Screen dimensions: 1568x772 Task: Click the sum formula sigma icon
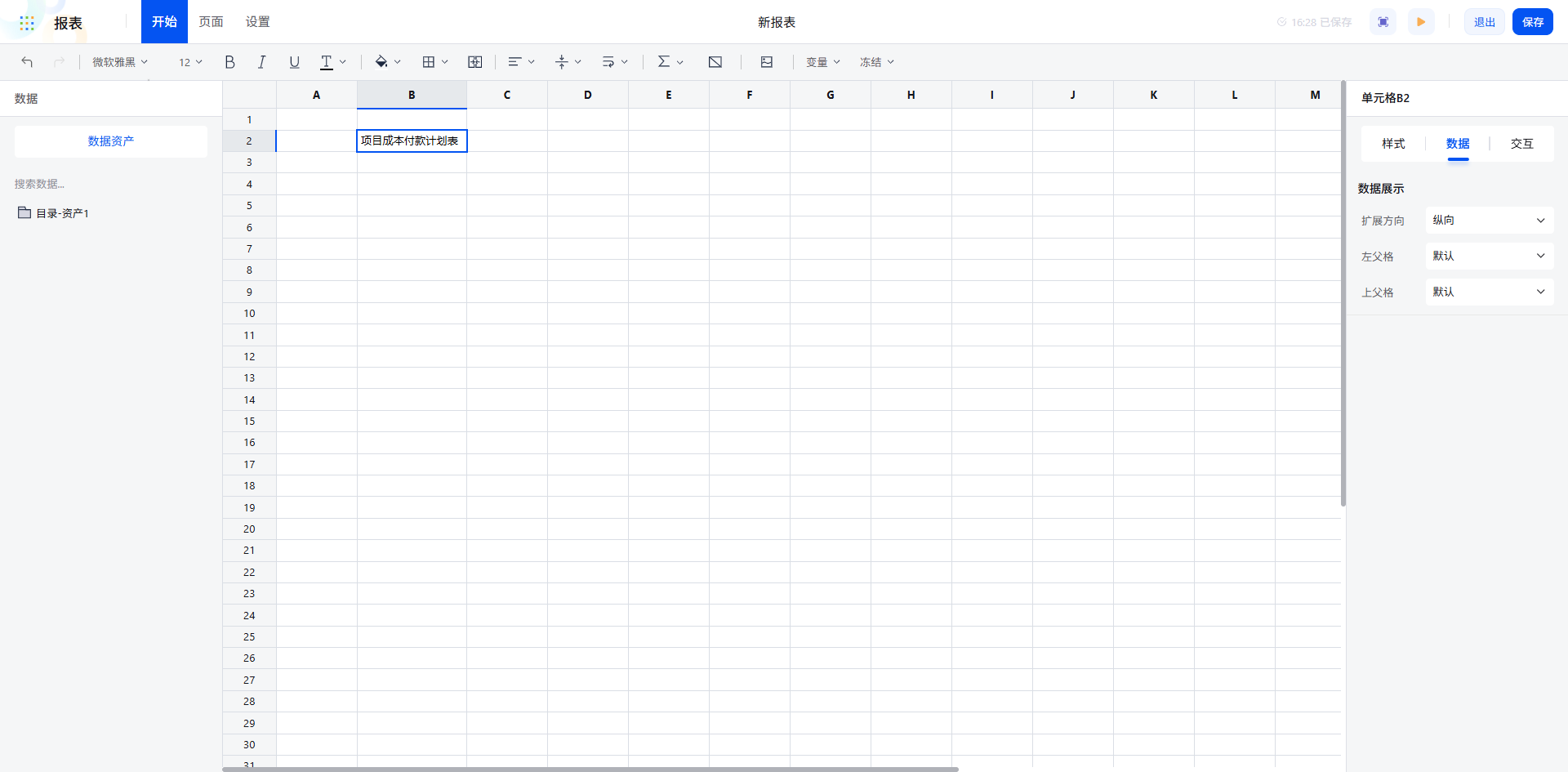[664, 62]
